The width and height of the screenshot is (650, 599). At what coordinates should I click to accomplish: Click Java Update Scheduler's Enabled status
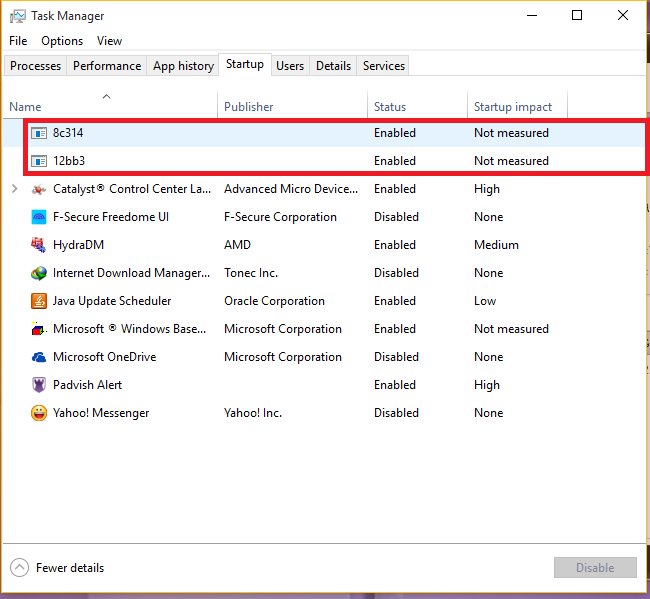click(x=395, y=301)
